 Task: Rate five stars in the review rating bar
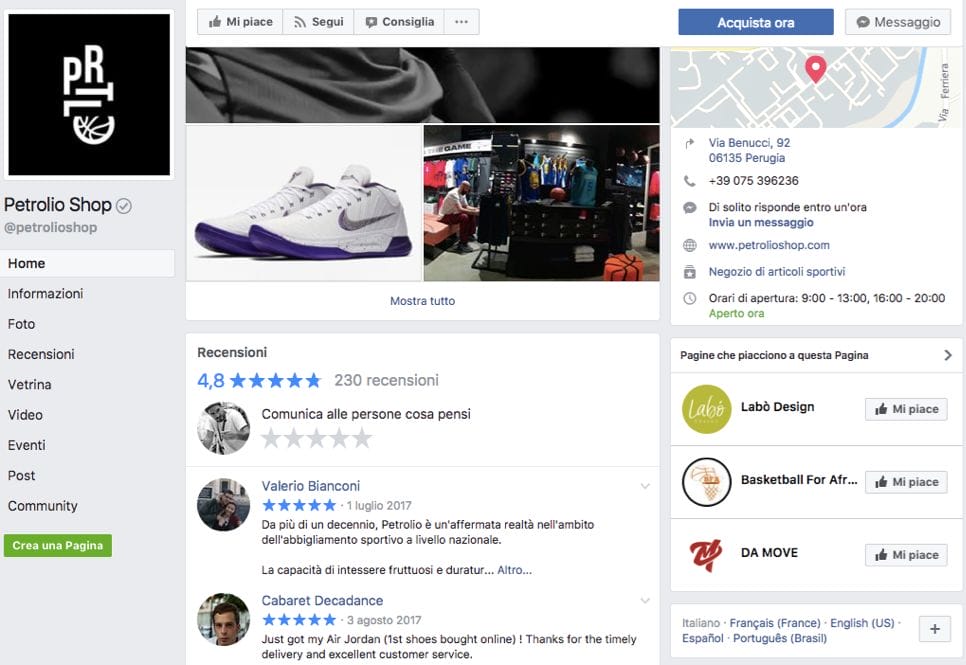point(362,438)
